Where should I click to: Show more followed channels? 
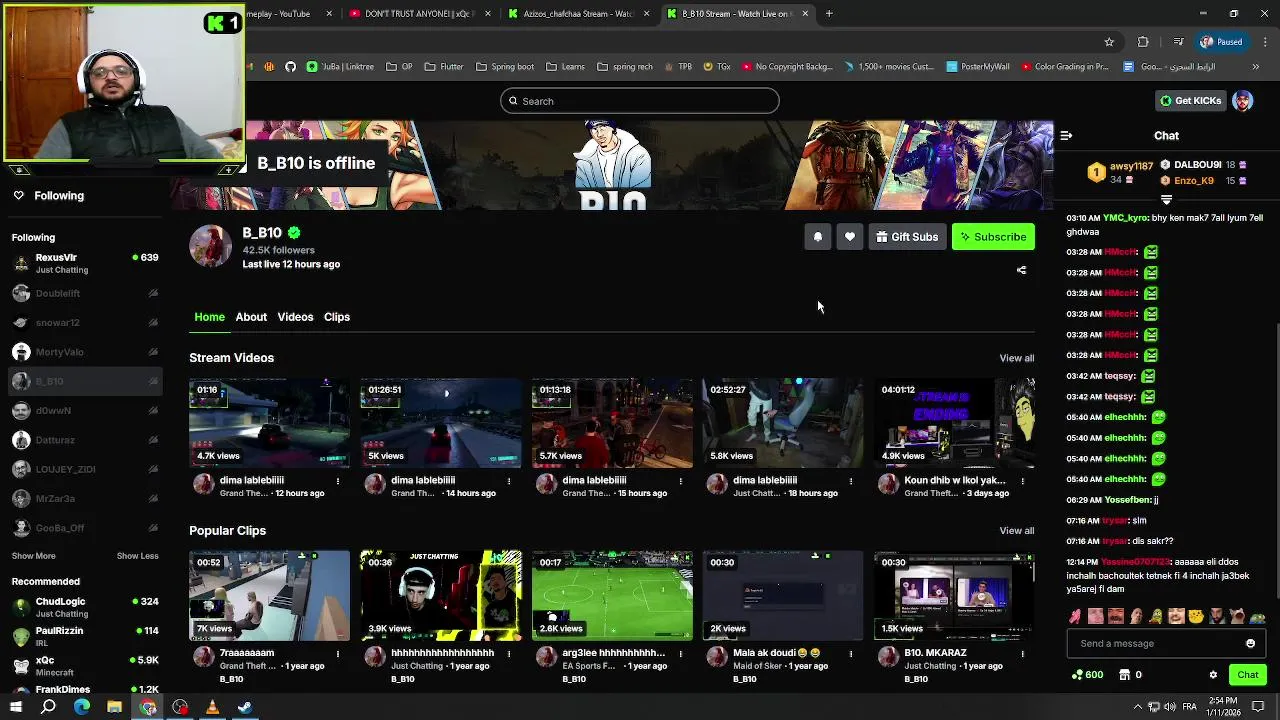34,556
